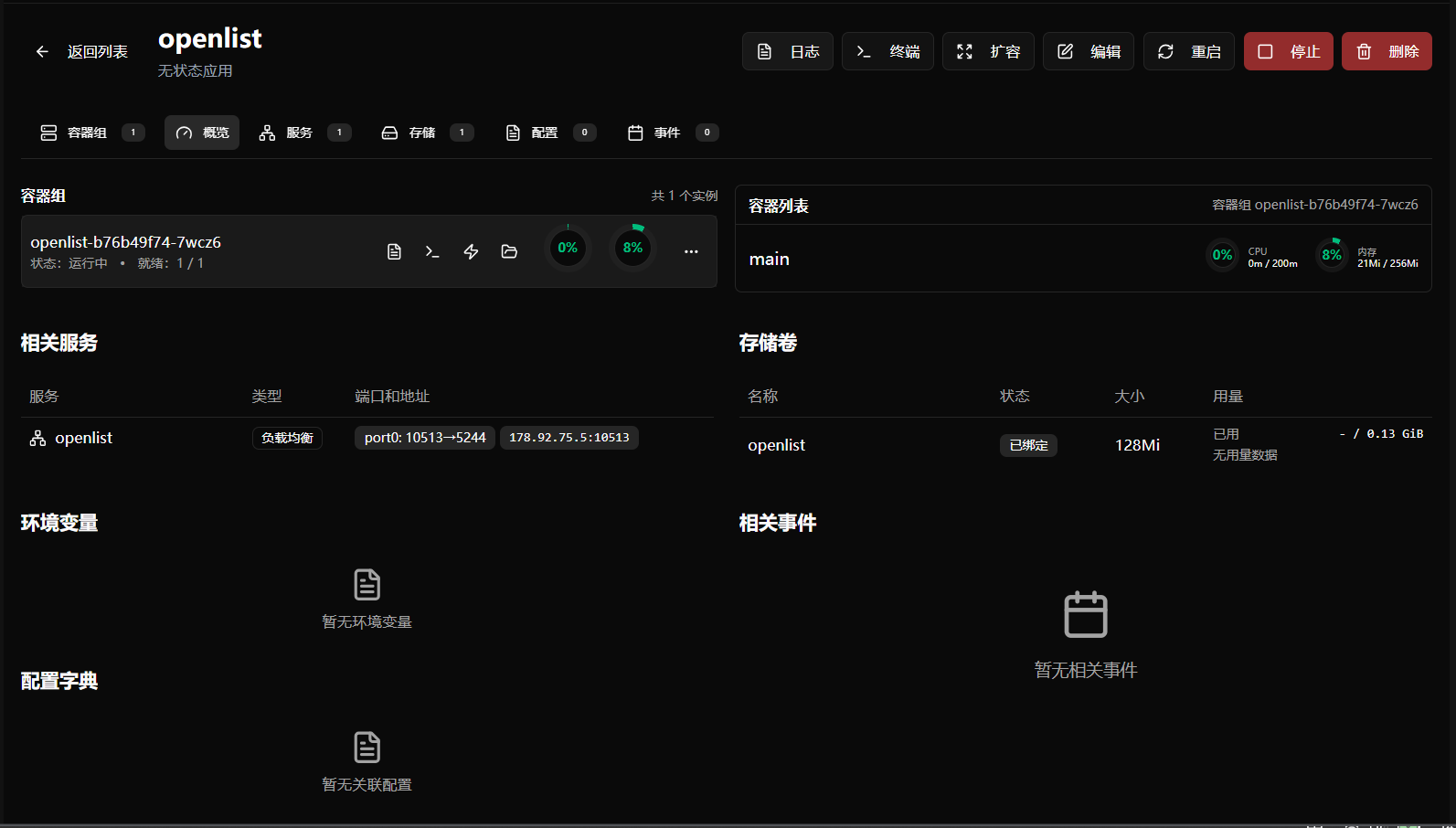1456x828 pixels.
Task: Open the 日志 logs button
Action: [788, 51]
